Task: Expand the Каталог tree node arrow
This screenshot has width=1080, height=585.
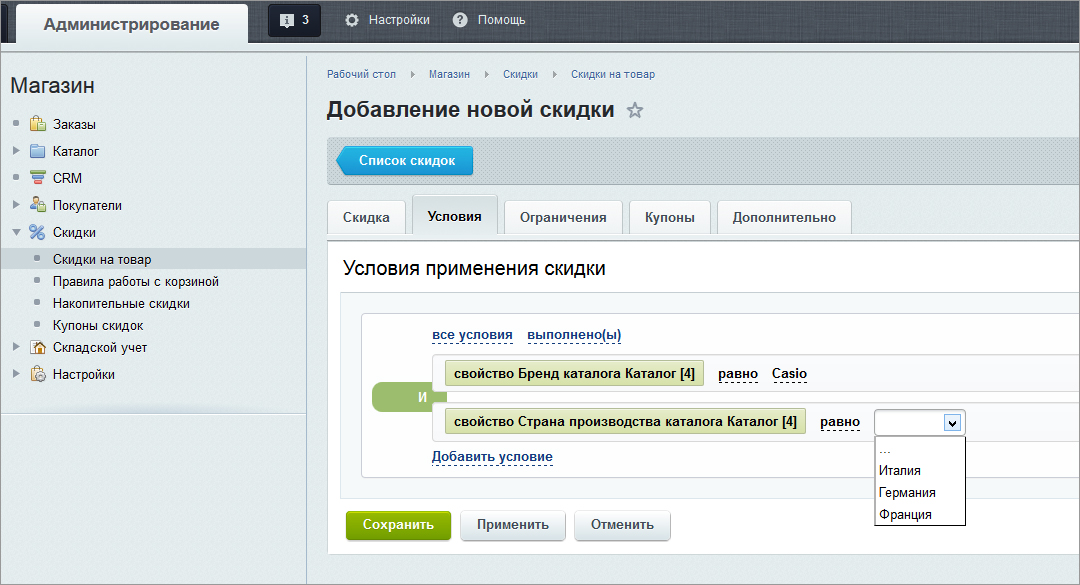Action: click(x=17, y=150)
